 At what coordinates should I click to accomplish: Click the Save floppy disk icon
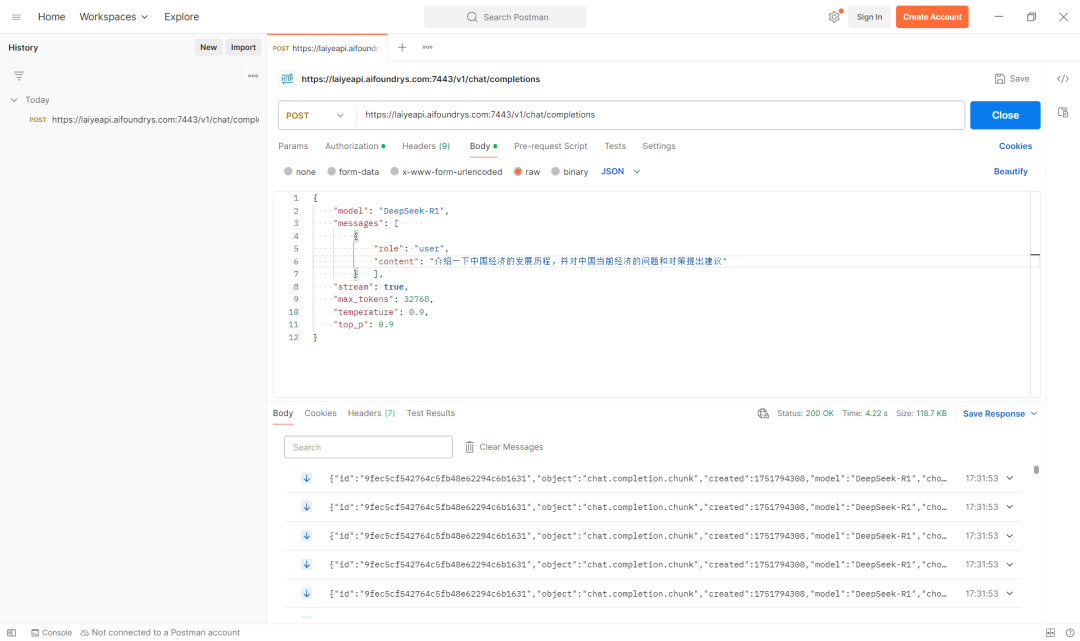click(x=999, y=78)
